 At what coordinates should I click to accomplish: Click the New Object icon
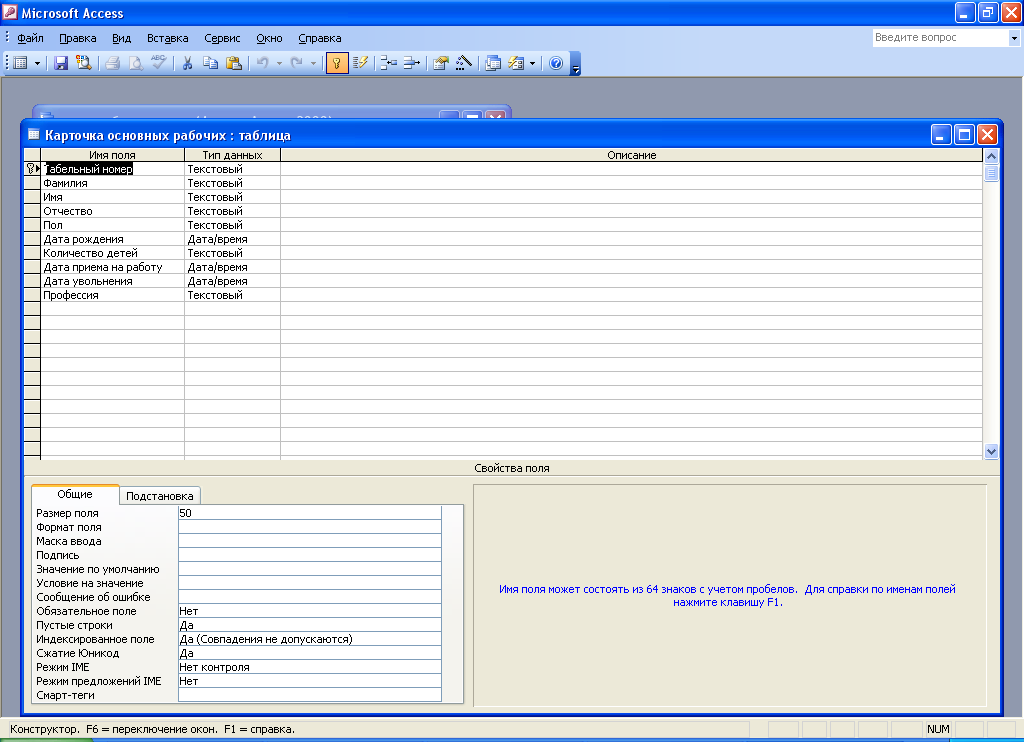516,63
